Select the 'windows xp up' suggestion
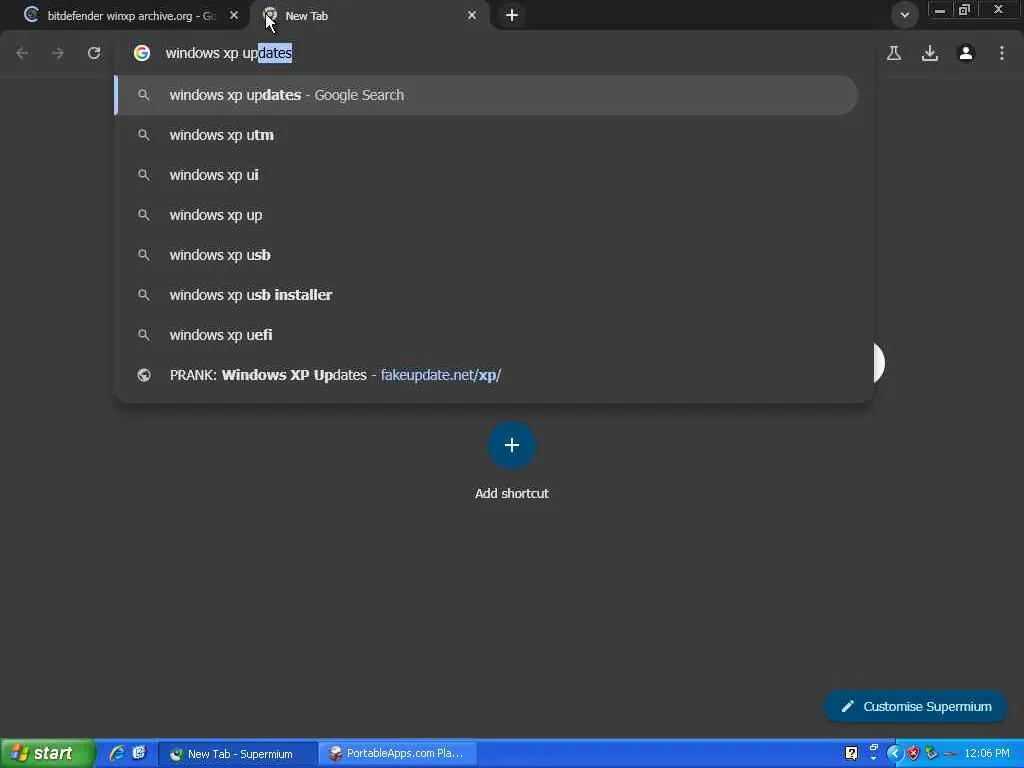 point(486,215)
